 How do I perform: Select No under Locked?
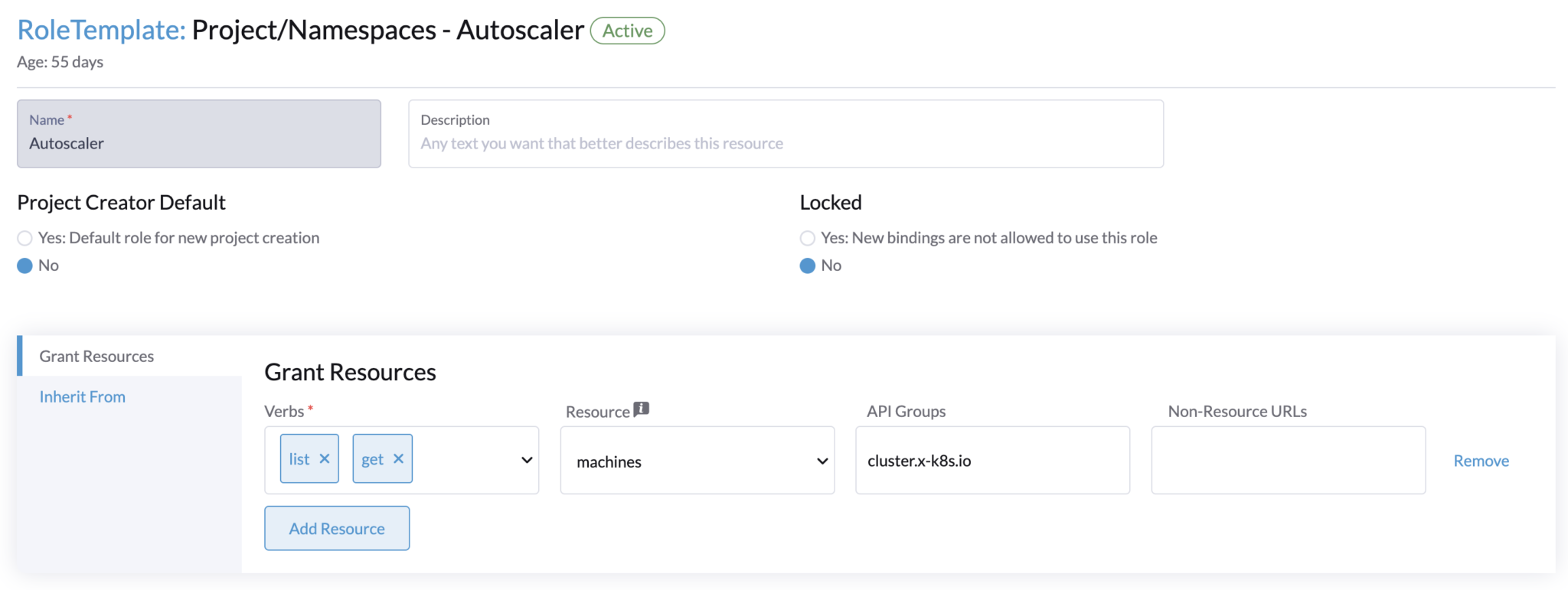click(808, 266)
